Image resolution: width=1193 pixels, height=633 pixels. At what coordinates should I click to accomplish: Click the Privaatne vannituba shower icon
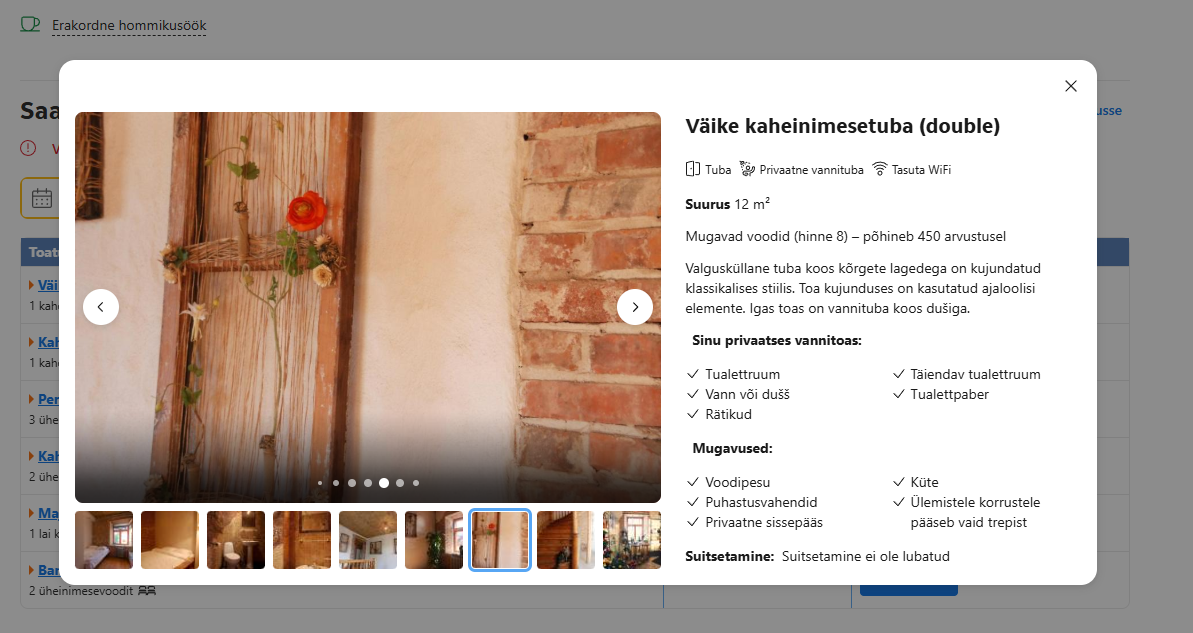747,169
